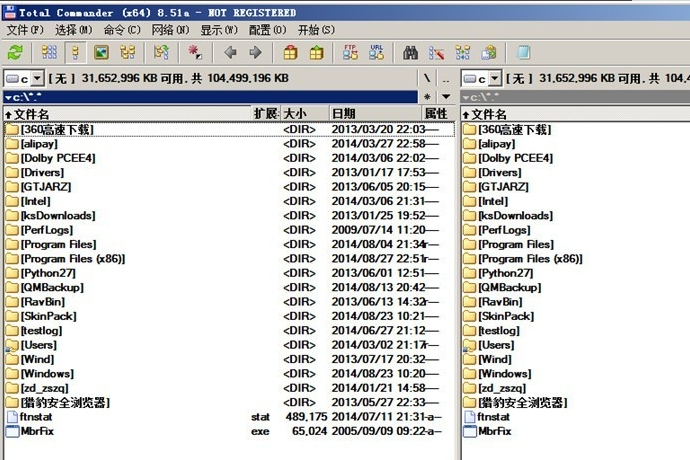Sort left panel by 文件名 column
Image resolution: width=690 pixels, height=460 pixels.
click(x=127, y=114)
